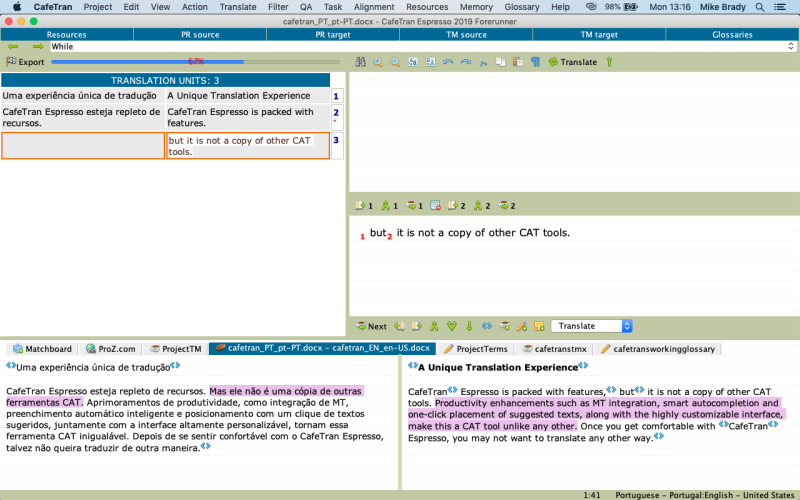
Task: Click the undo arrow icon
Action: (x=448, y=62)
